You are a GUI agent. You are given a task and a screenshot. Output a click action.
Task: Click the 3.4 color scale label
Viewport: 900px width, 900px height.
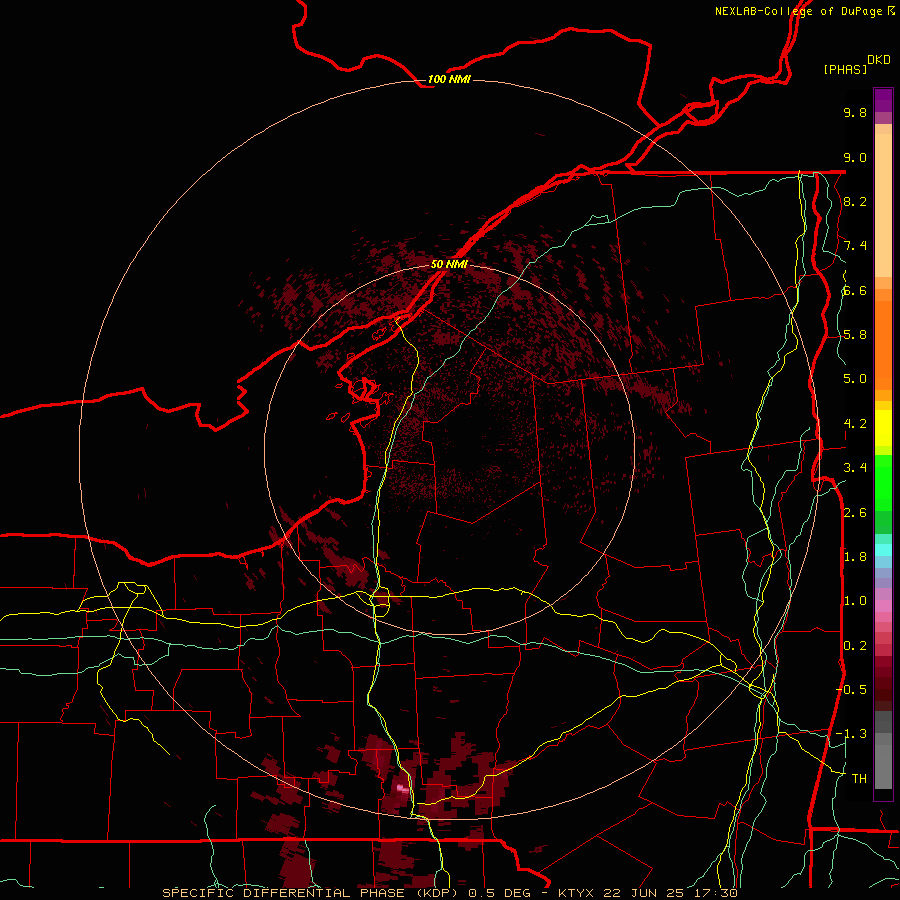[855, 468]
